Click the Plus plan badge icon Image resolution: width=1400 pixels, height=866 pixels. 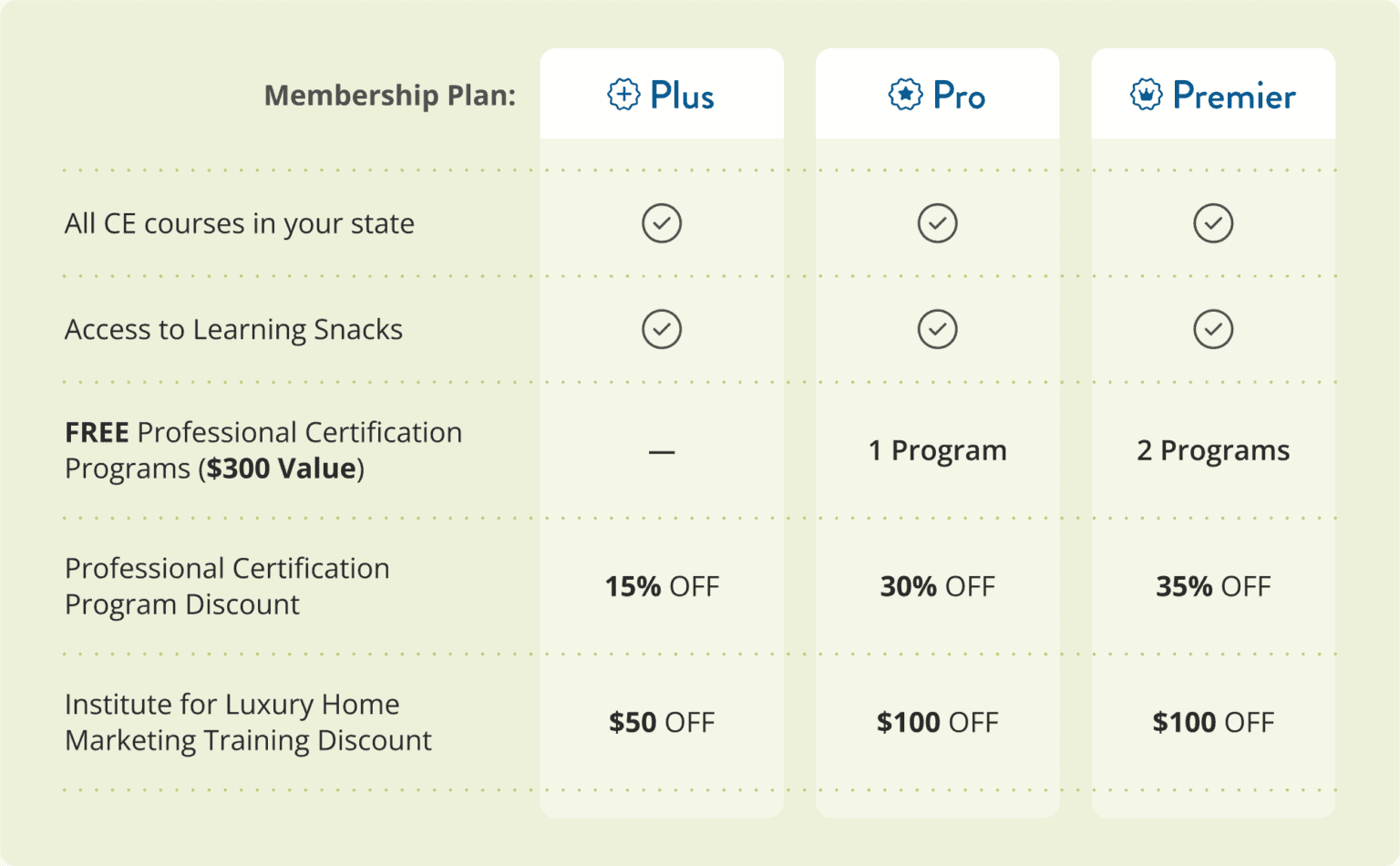(624, 94)
